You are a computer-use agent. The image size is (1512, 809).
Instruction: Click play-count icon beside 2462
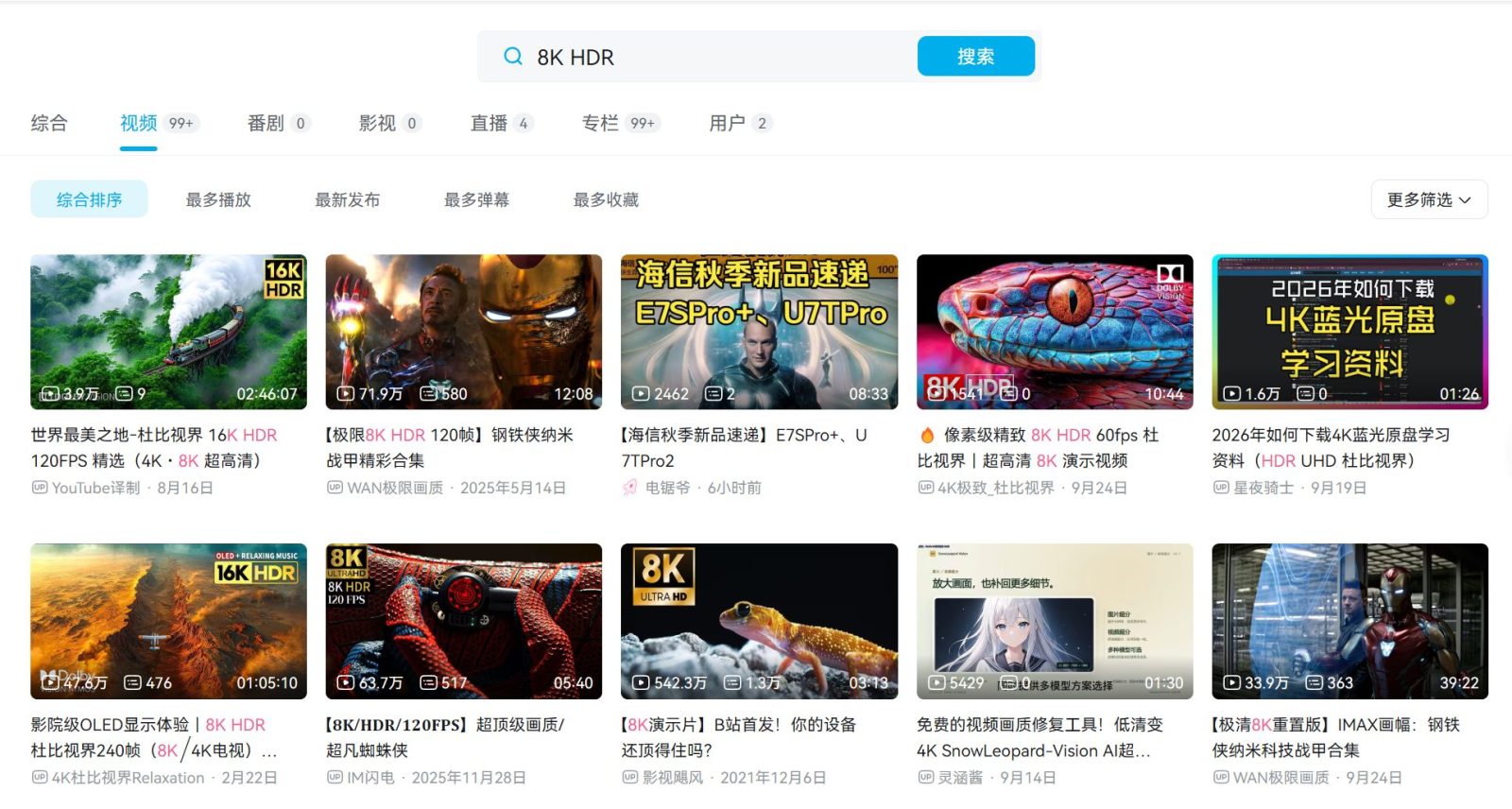coord(641,393)
